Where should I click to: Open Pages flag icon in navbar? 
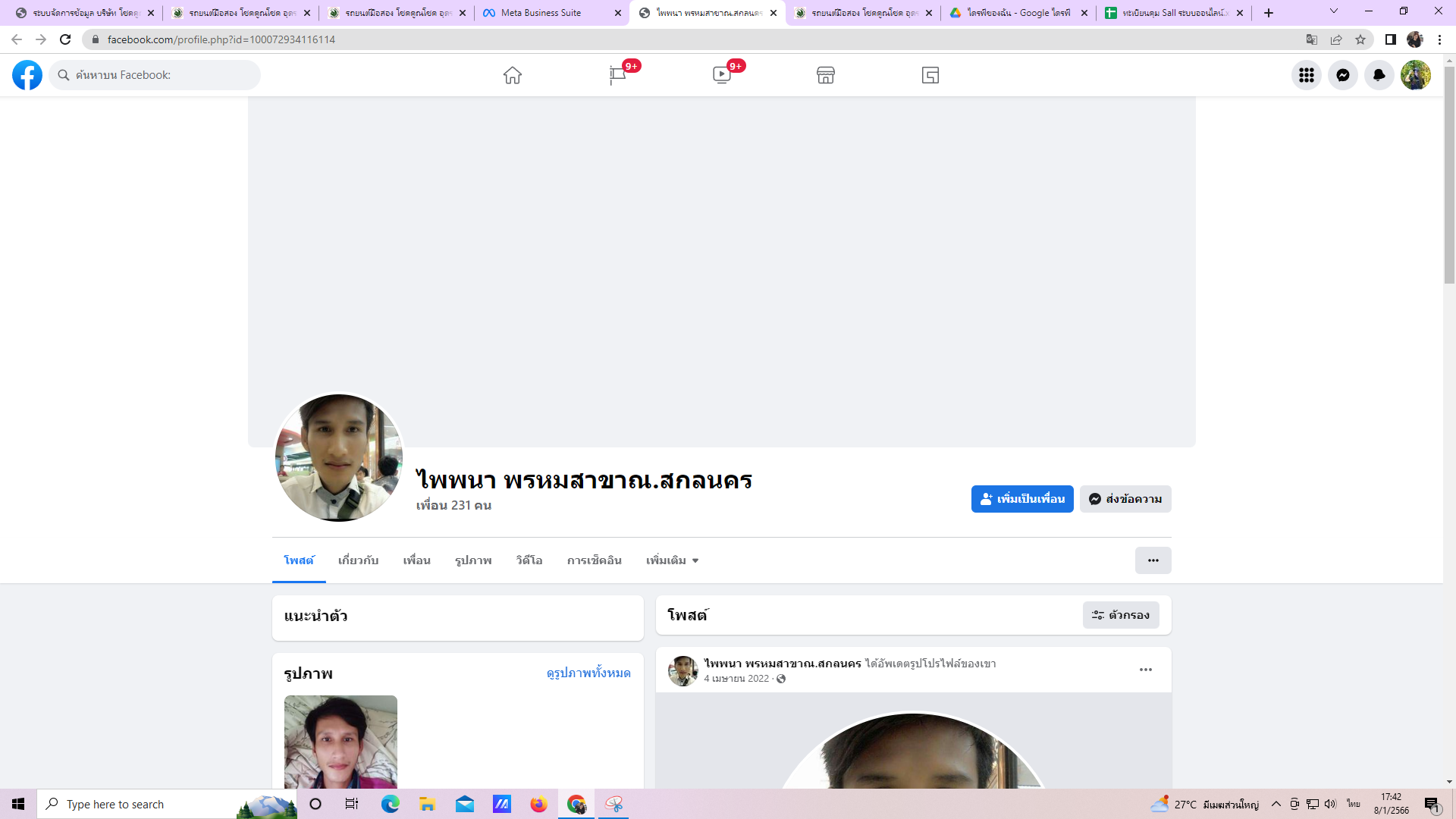pos(617,75)
